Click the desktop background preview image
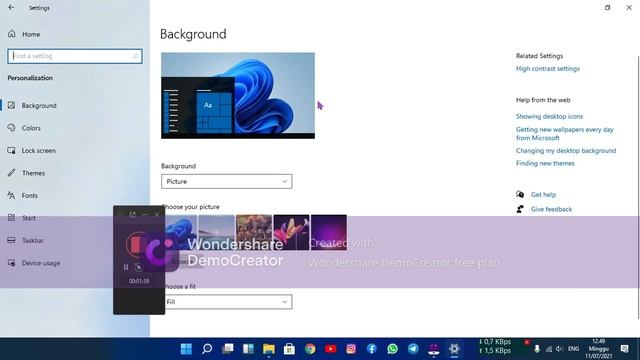The height and width of the screenshot is (360, 640). click(238, 96)
